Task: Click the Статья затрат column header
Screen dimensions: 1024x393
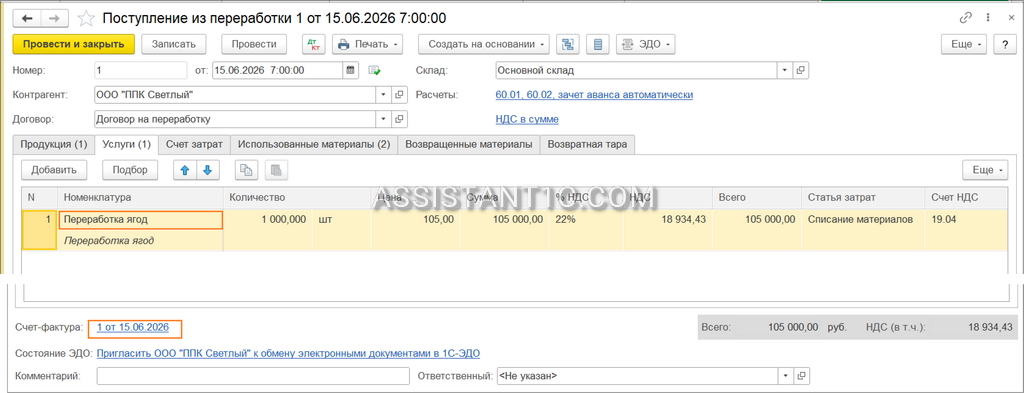Action: pos(863,197)
